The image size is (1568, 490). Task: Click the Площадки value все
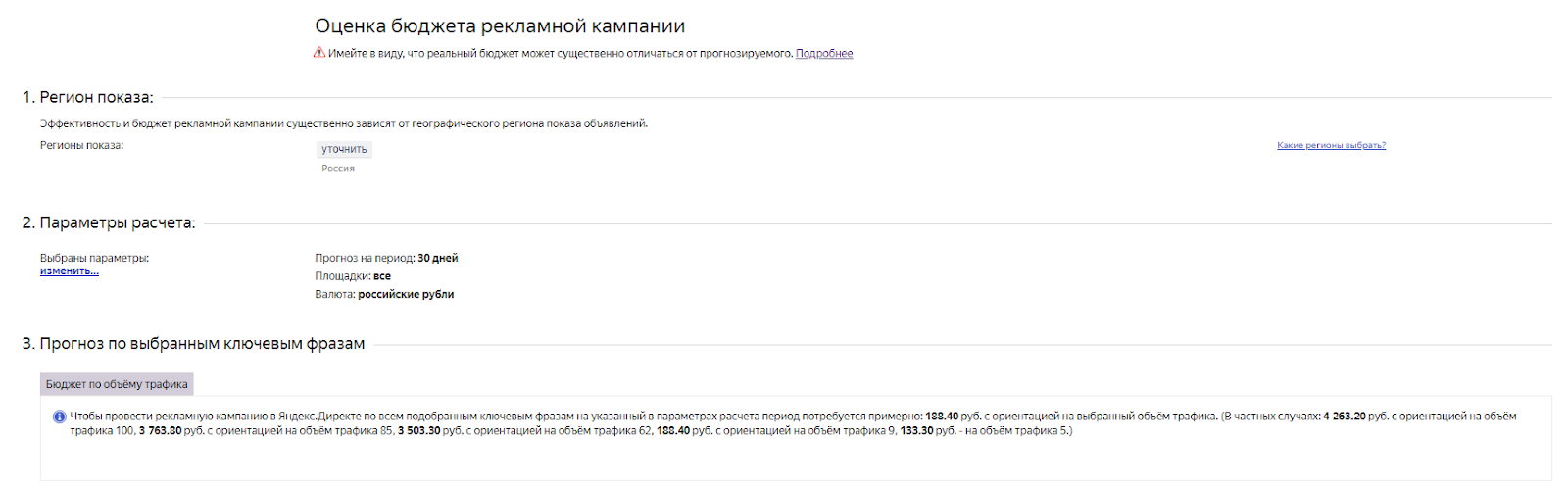click(382, 276)
